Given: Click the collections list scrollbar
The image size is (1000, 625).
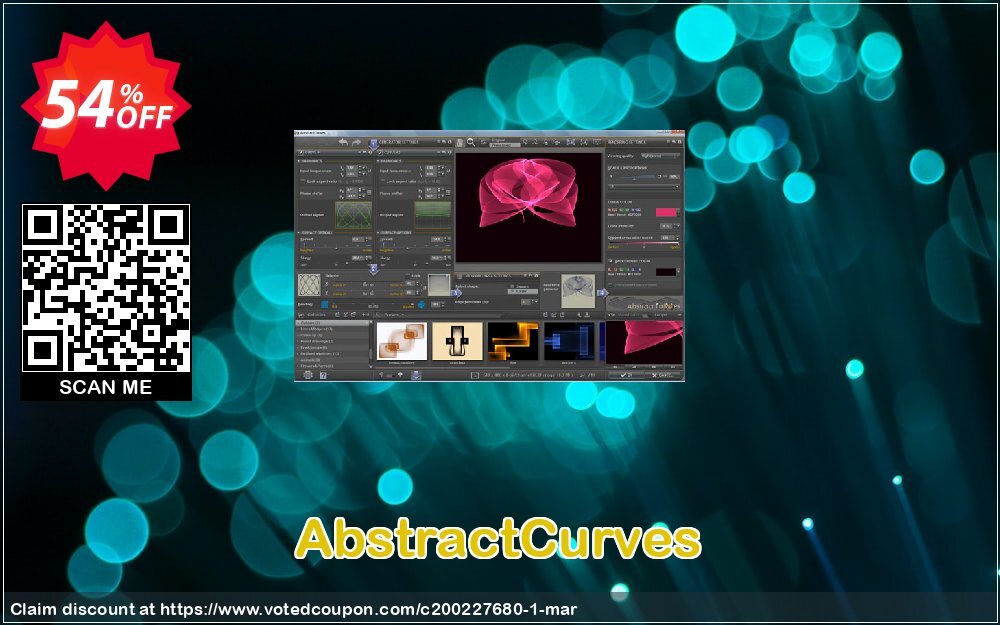Looking at the screenshot, I should coord(371,344).
